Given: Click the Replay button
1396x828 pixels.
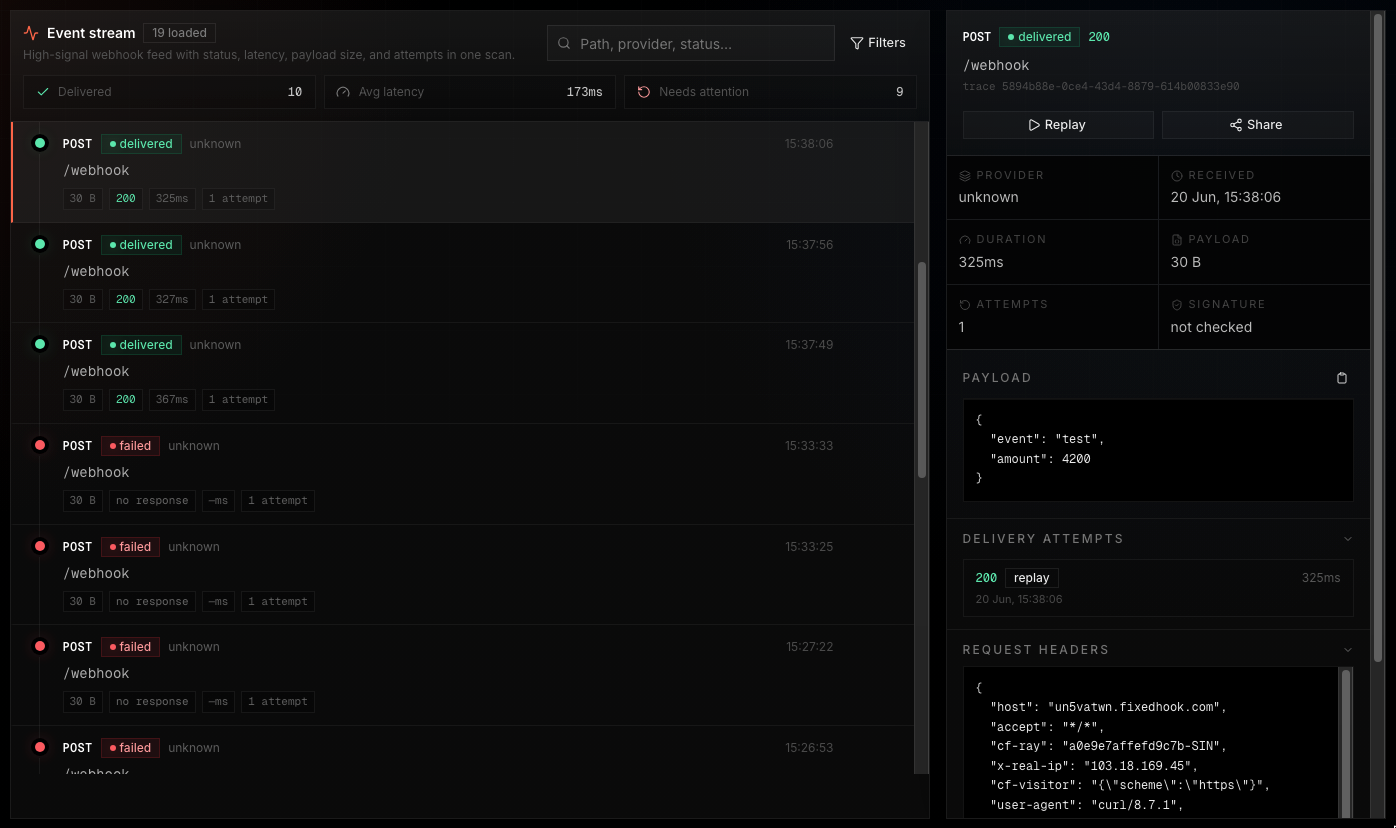Looking at the screenshot, I should (1058, 125).
